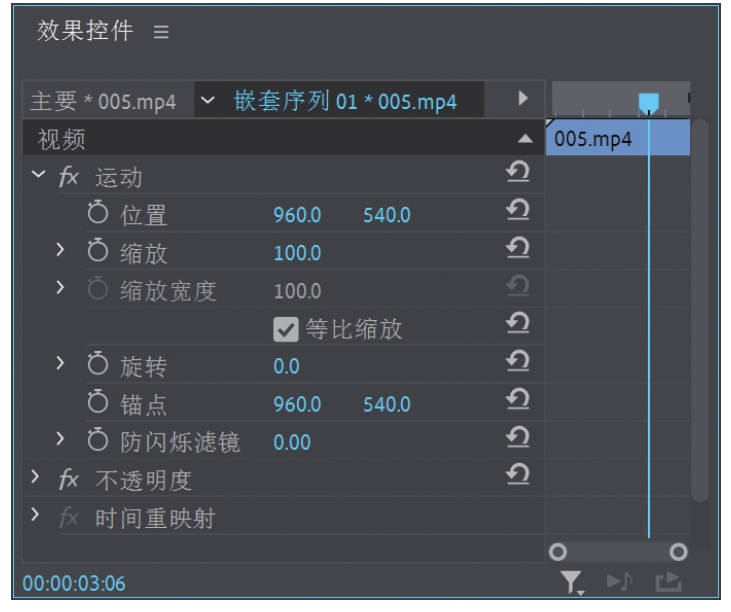Viewport: 731px width, 612px height.
Task: Click the right zoom handle of timeline scrollbar
Action: [678, 551]
